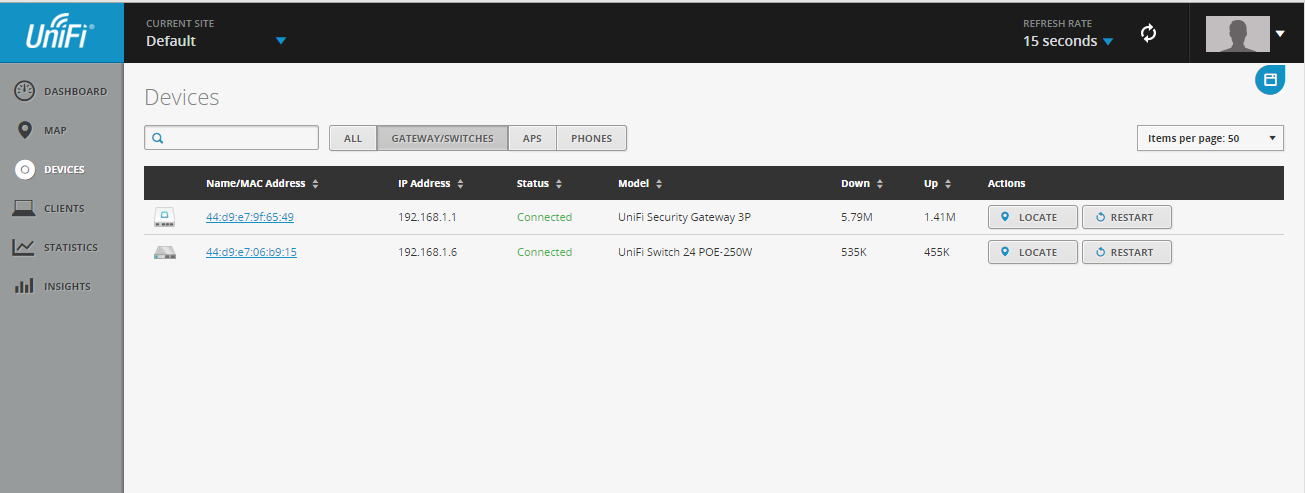Image resolution: width=1305 pixels, height=493 pixels.
Task: Open the Dashboard gauge icon
Action: point(25,91)
